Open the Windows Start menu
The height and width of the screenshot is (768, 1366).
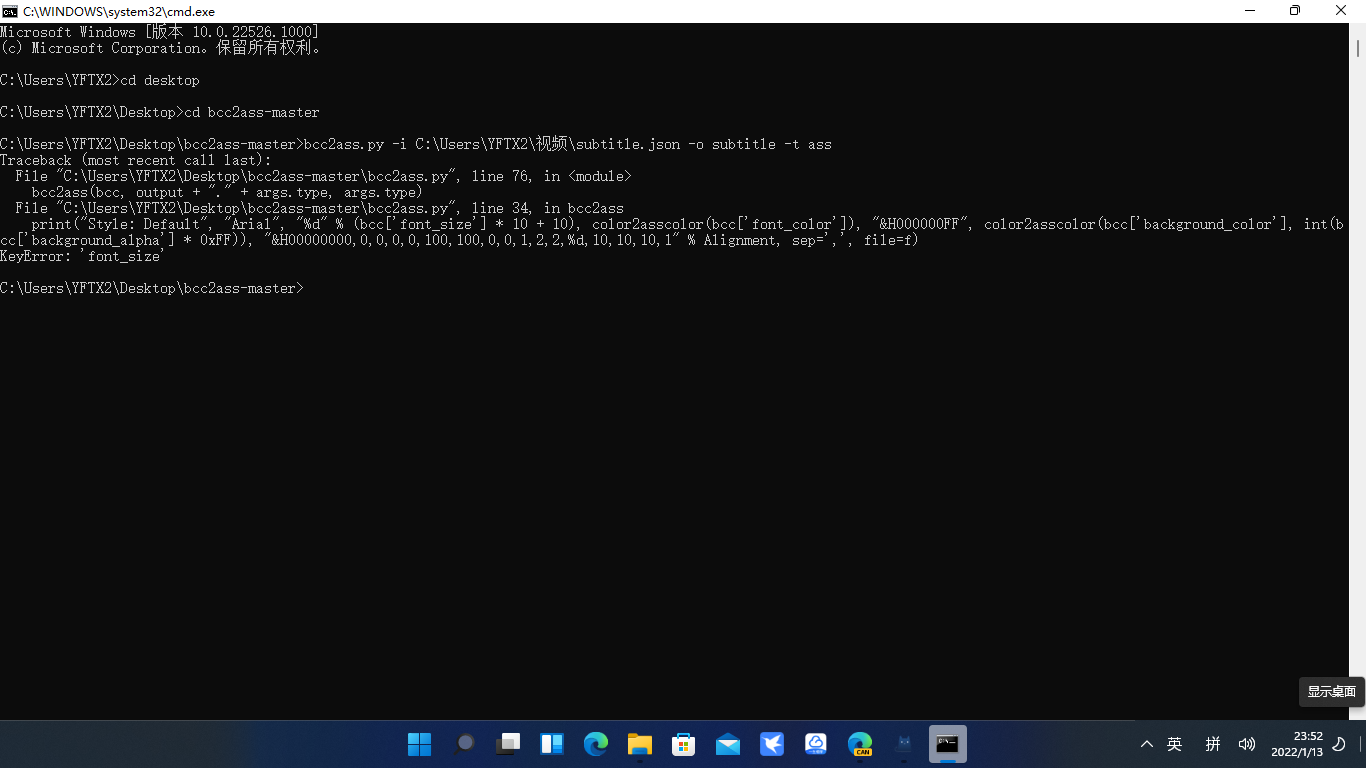point(420,744)
